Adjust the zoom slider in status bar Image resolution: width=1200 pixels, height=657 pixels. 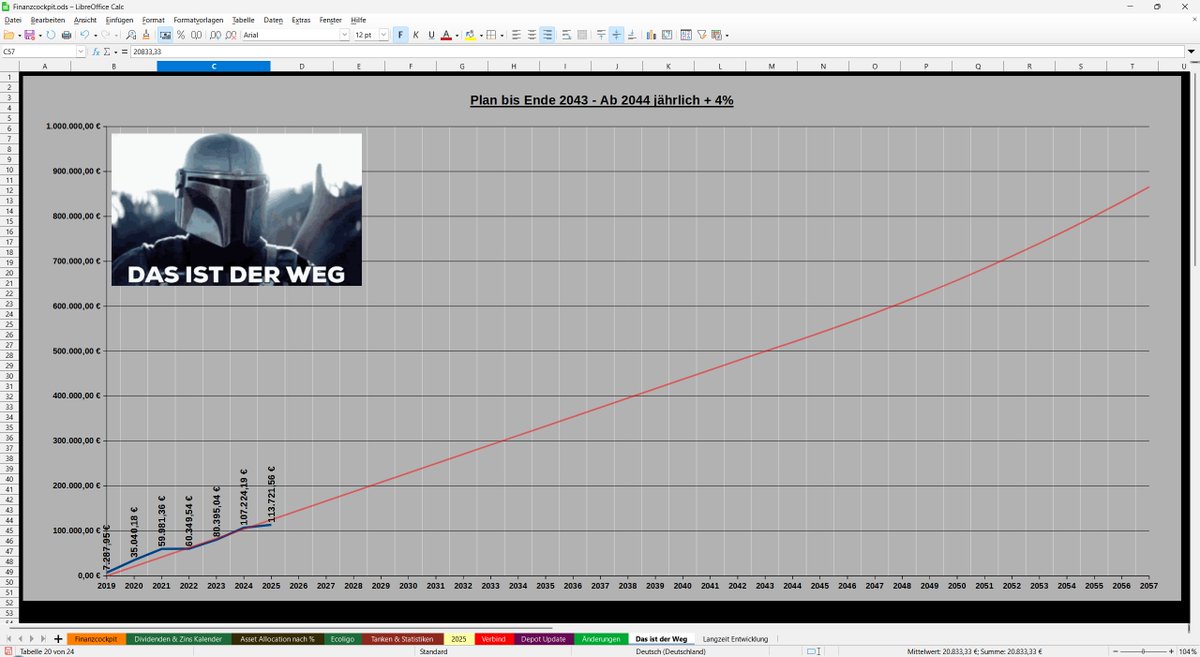[1145, 651]
